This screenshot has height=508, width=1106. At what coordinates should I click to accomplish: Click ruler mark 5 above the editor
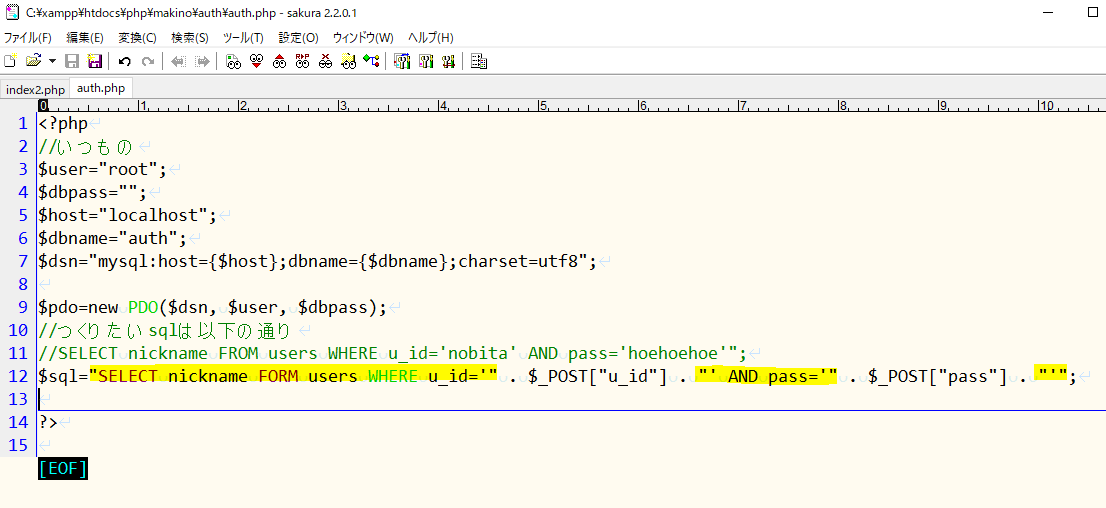click(x=543, y=106)
